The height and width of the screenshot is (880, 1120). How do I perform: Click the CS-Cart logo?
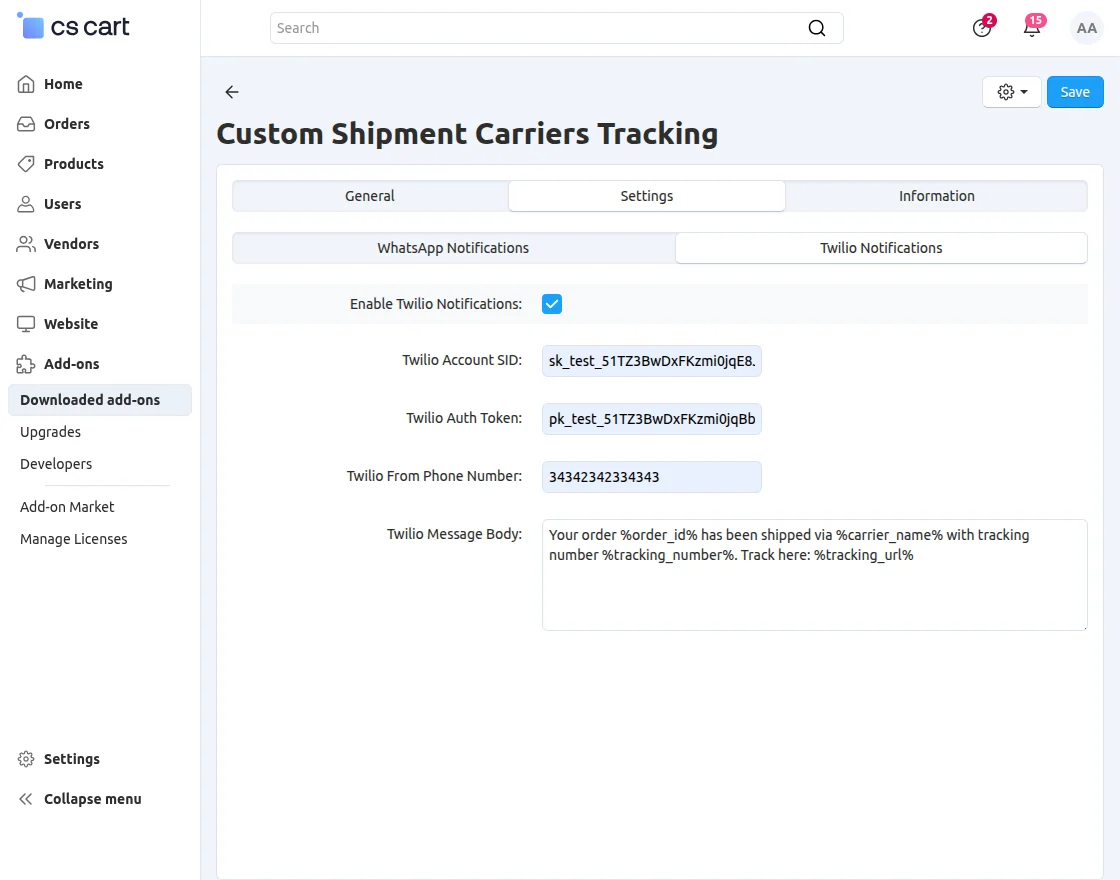tap(73, 26)
